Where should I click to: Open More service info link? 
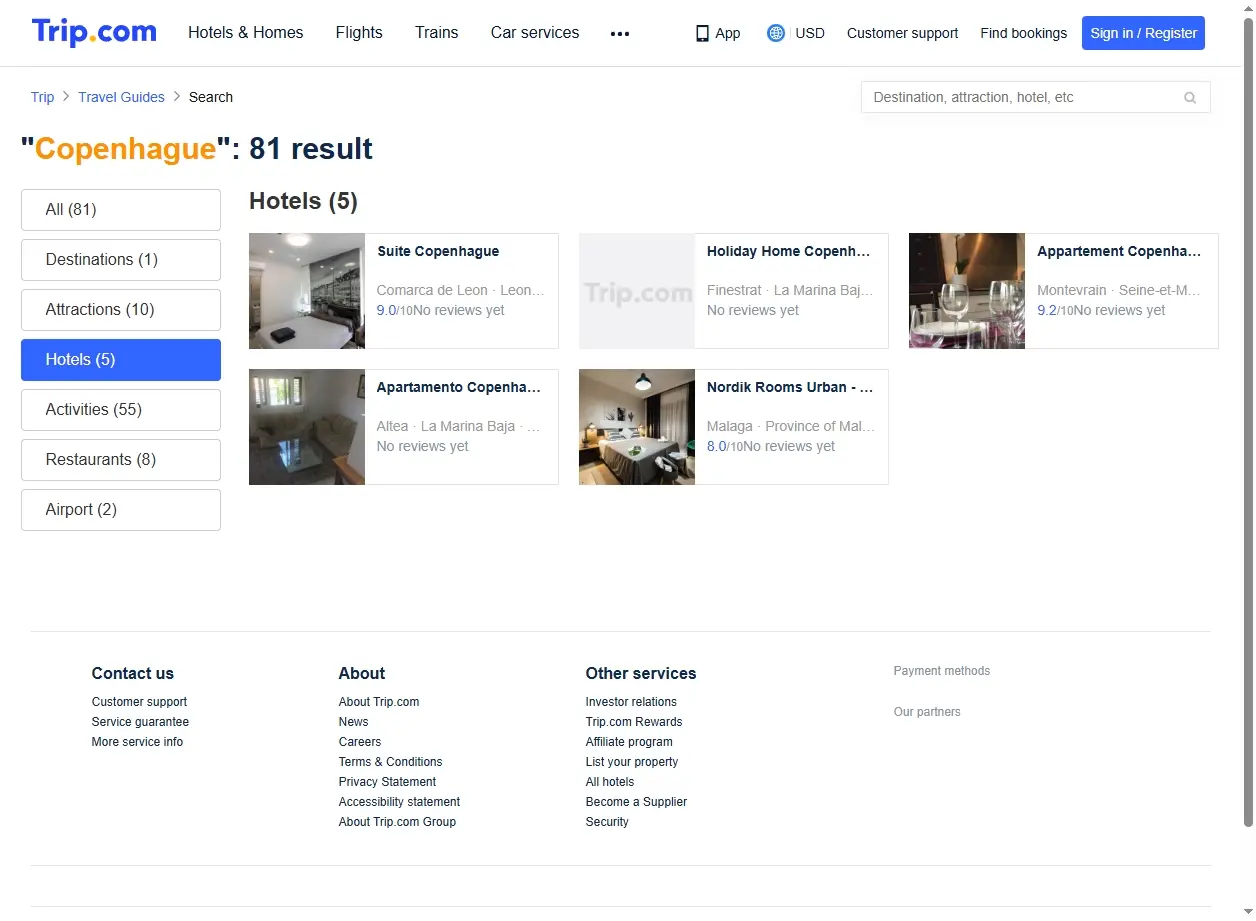click(137, 742)
